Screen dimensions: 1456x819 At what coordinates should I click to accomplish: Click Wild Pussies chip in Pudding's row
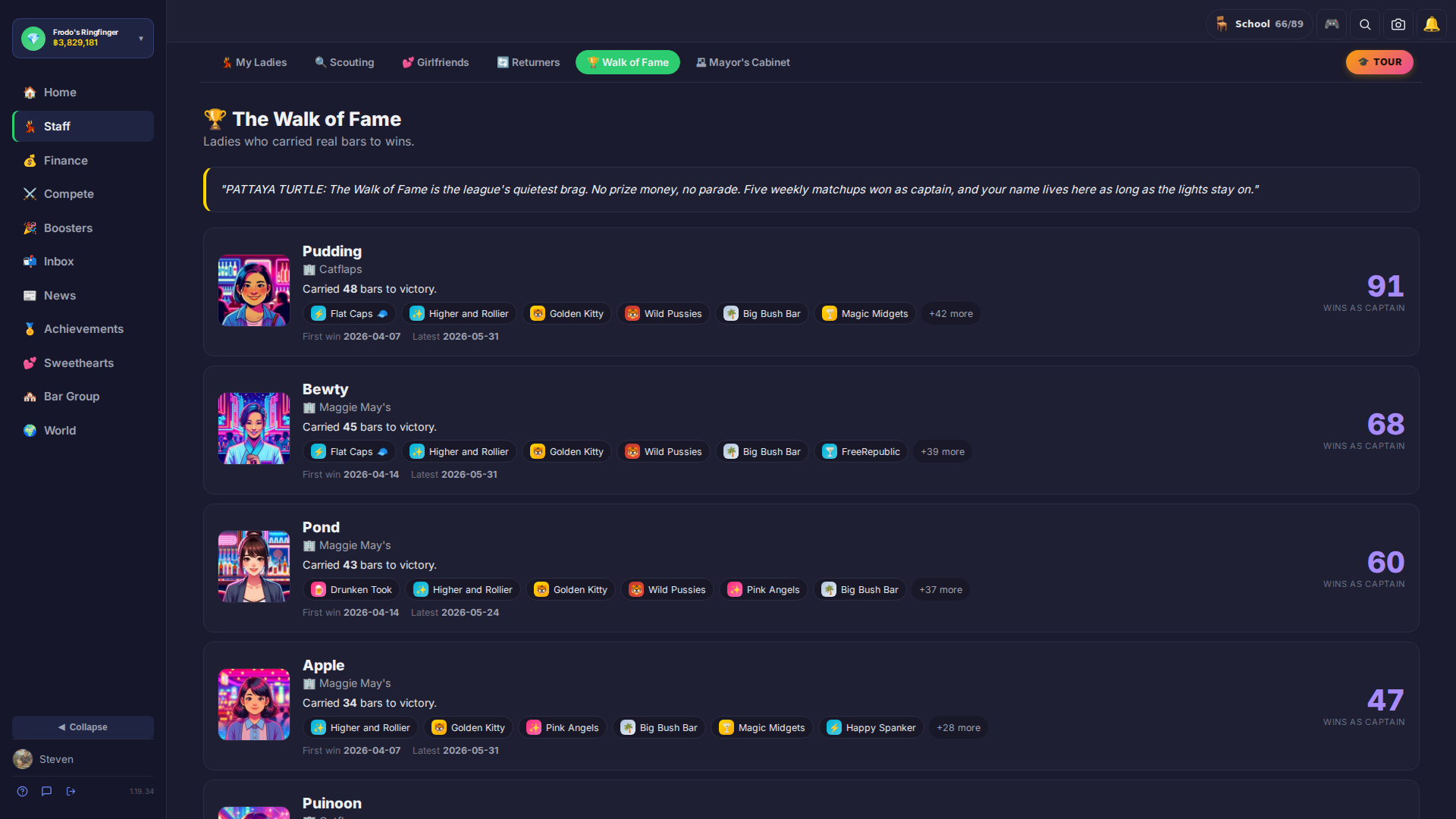click(x=664, y=314)
